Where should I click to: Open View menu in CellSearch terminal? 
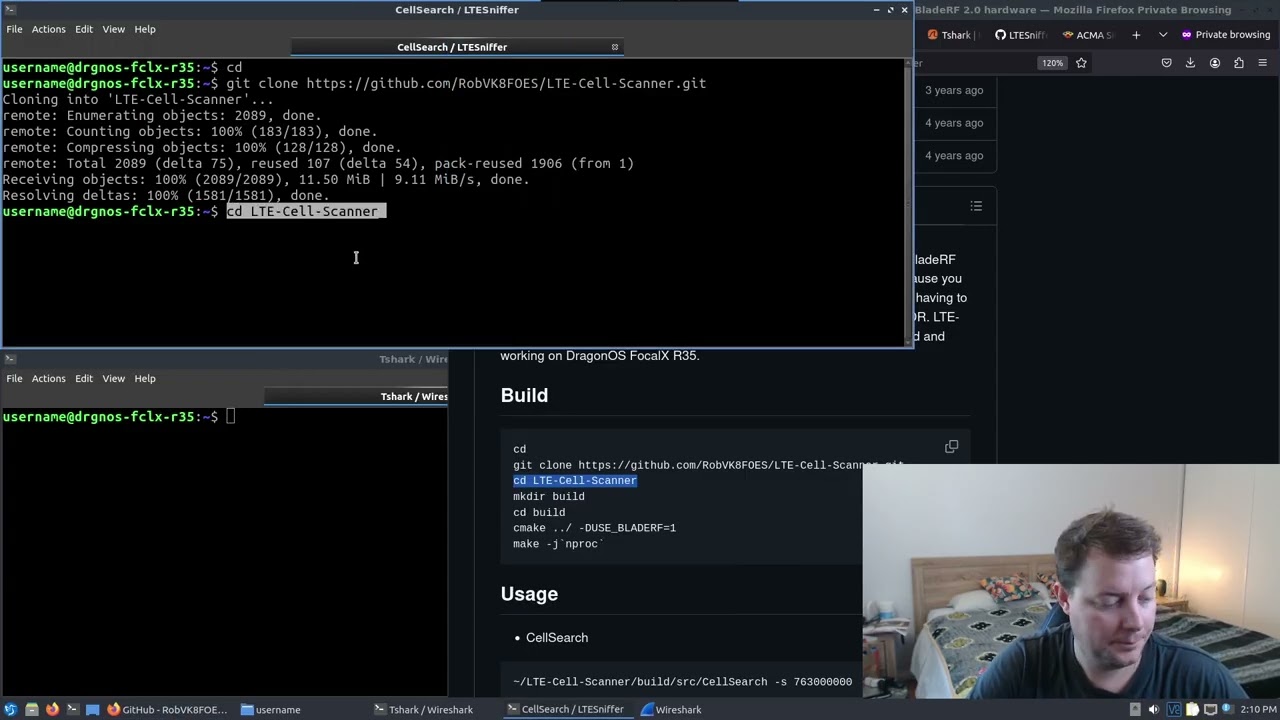[113, 29]
